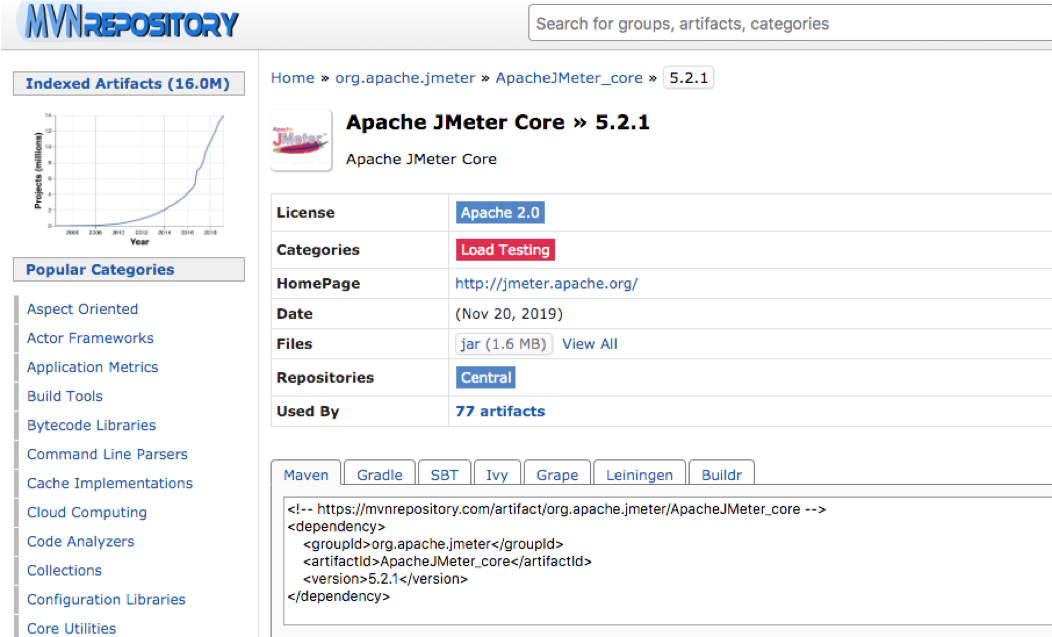The height and width of the screenshot is (637, 1052).
Task: Click the version 5.2.1 line in snippet
Action: [385, 579]
